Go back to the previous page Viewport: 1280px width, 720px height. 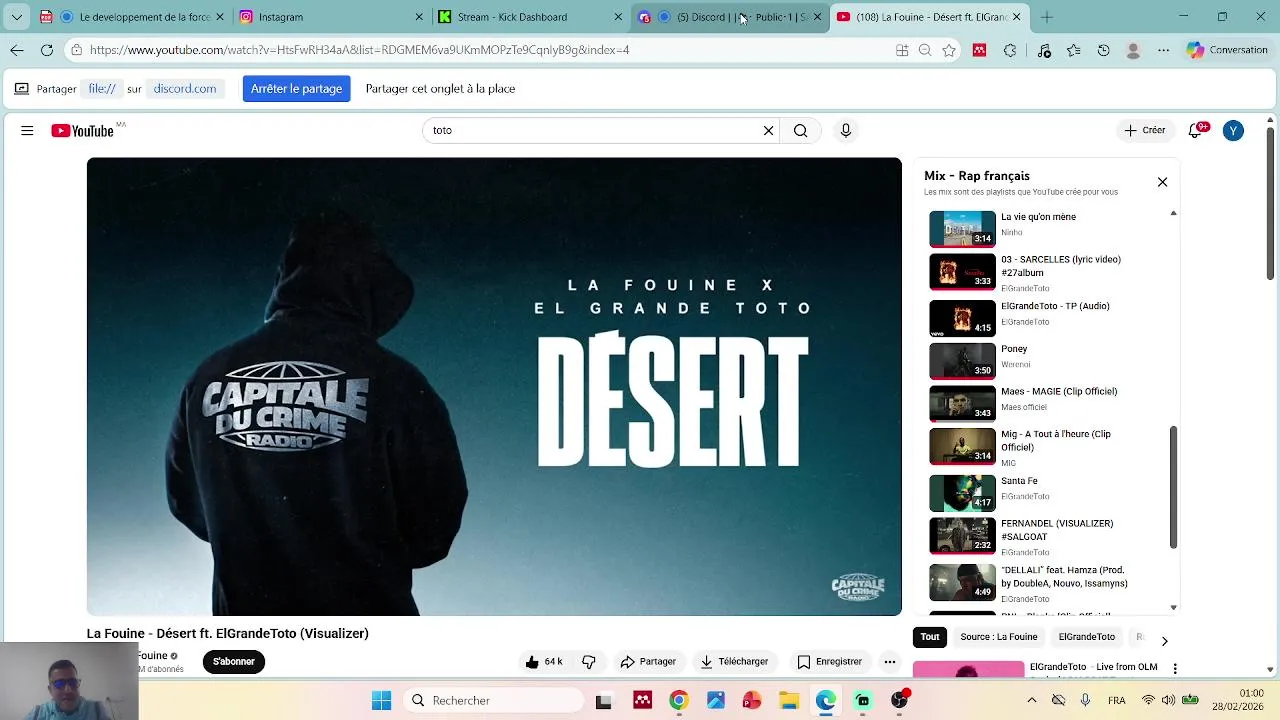(x=17, y=50)
